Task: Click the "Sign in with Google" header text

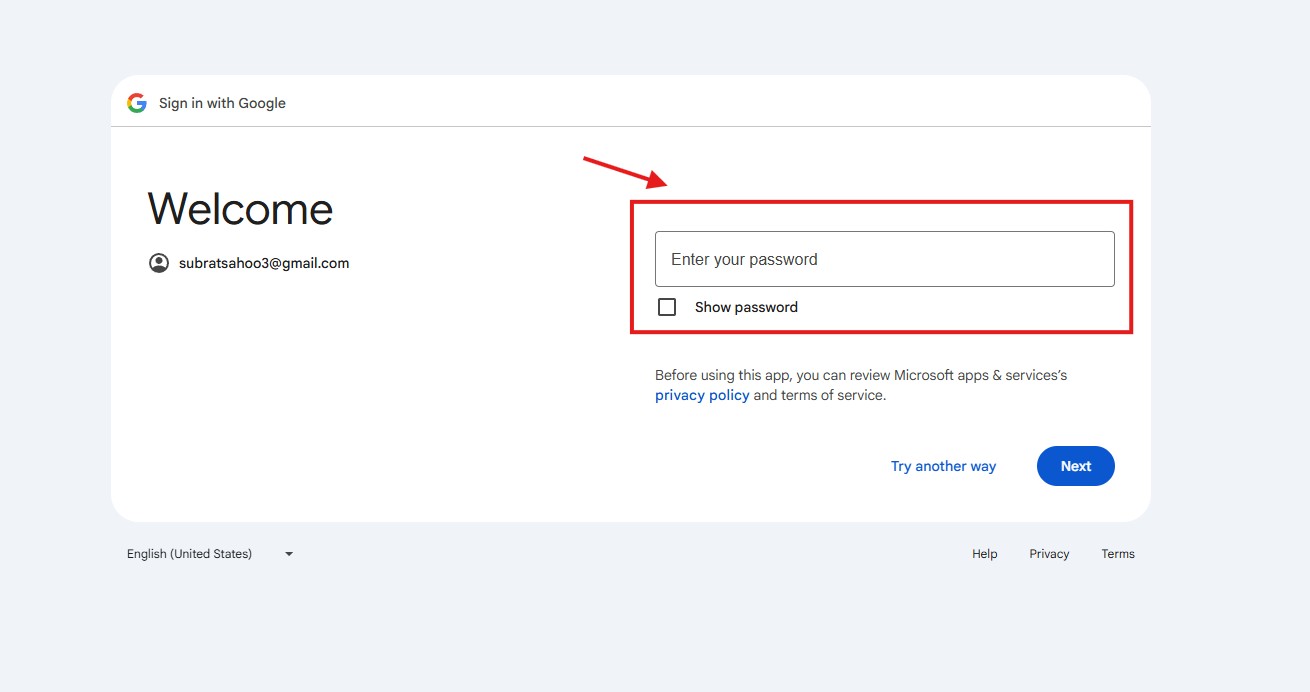Action: 222,103
